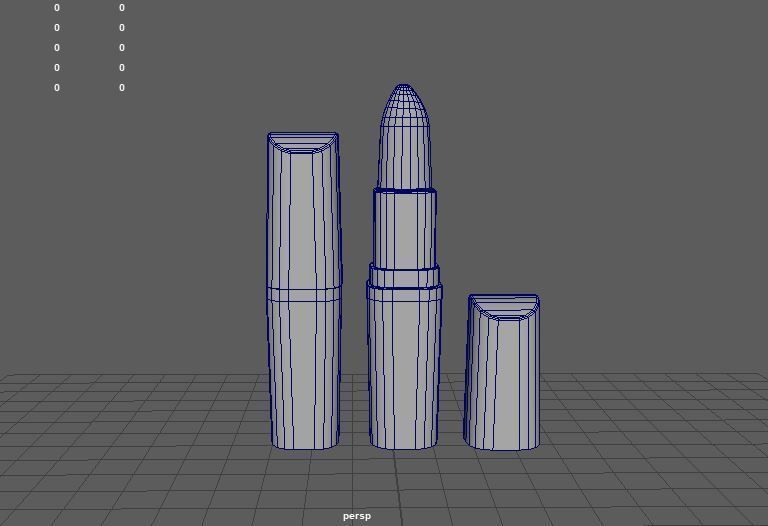Select the open lipstick's bottom base tube
The image size is (768, 526).
coord(404,365)
